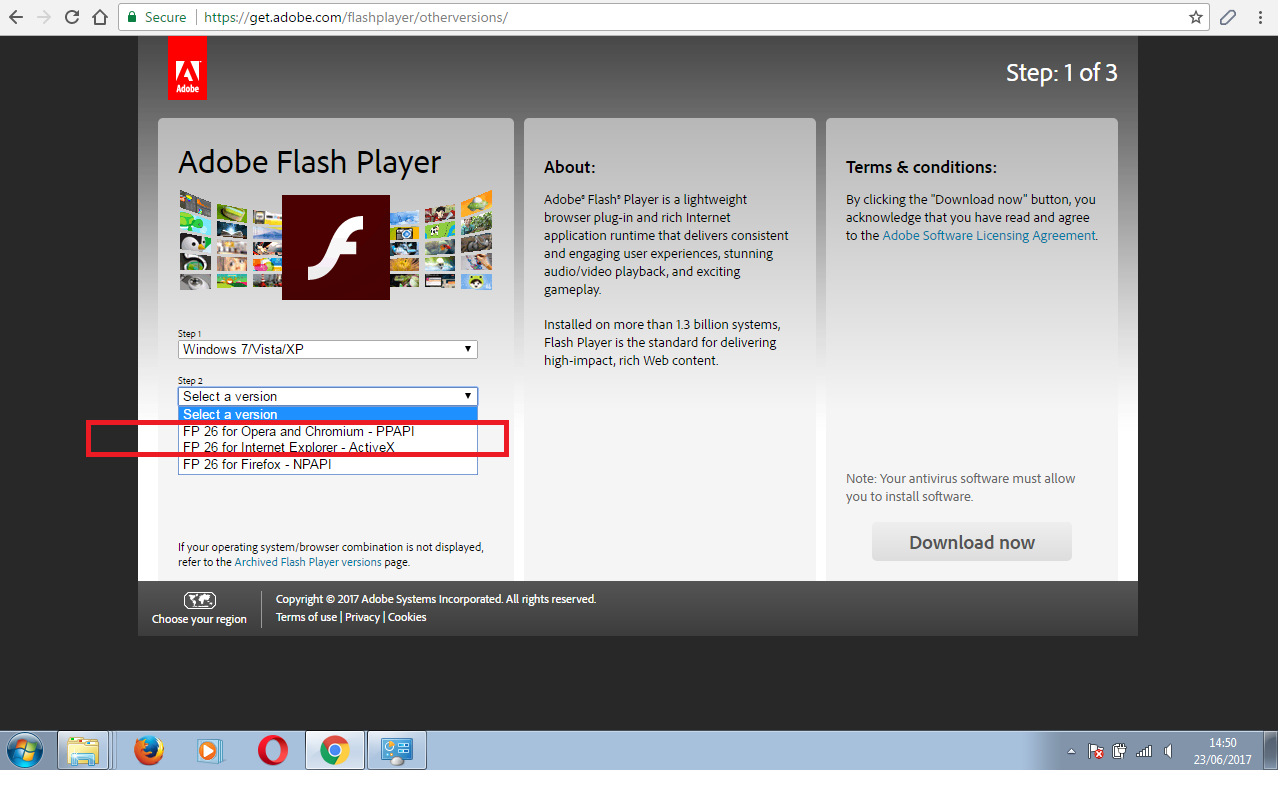Open the Step 2 version dropdown

click(x=328, y=396)
